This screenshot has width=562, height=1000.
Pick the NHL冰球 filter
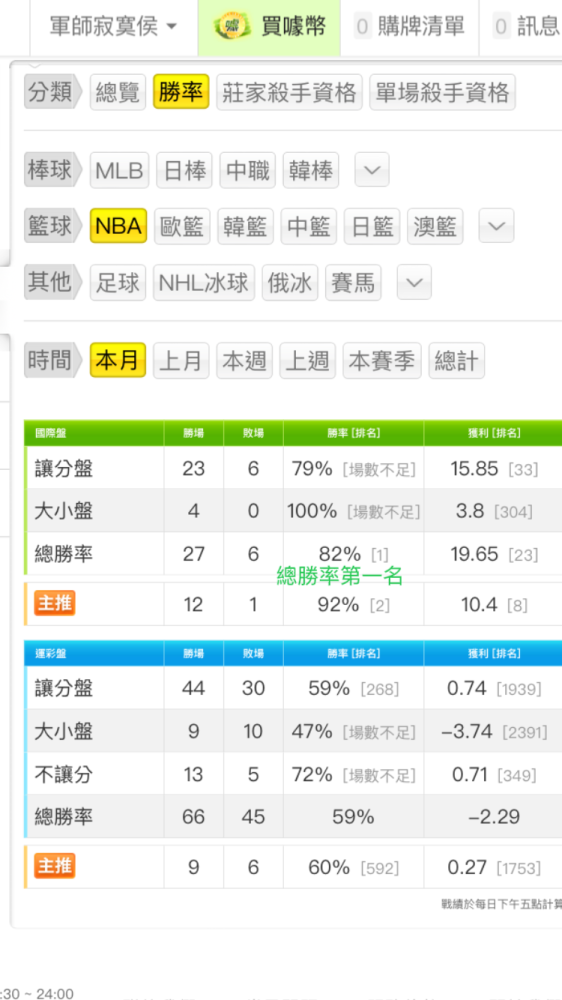click(x=204, y=283)
